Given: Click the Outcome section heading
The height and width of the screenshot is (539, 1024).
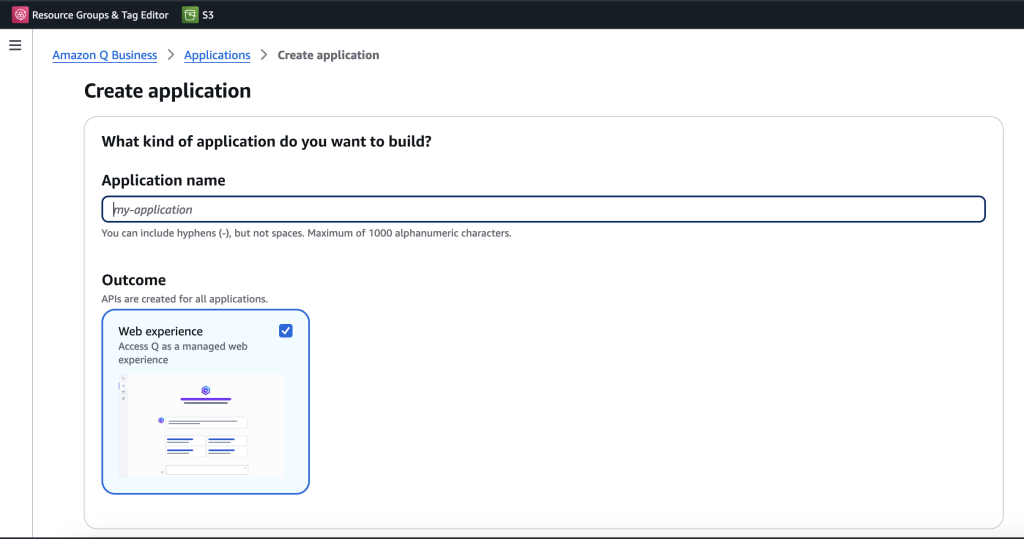Looking at the screenshot, I should pos(133,280).
